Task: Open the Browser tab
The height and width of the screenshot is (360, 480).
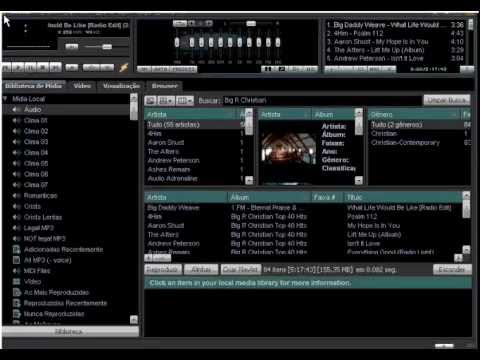Action: (165, 86)
